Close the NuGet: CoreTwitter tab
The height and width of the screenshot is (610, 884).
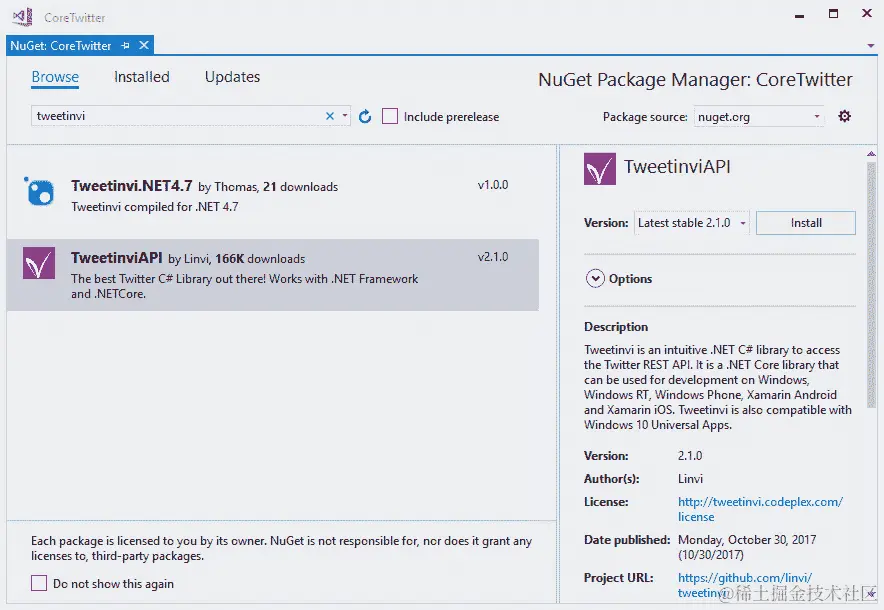(144, 45)
